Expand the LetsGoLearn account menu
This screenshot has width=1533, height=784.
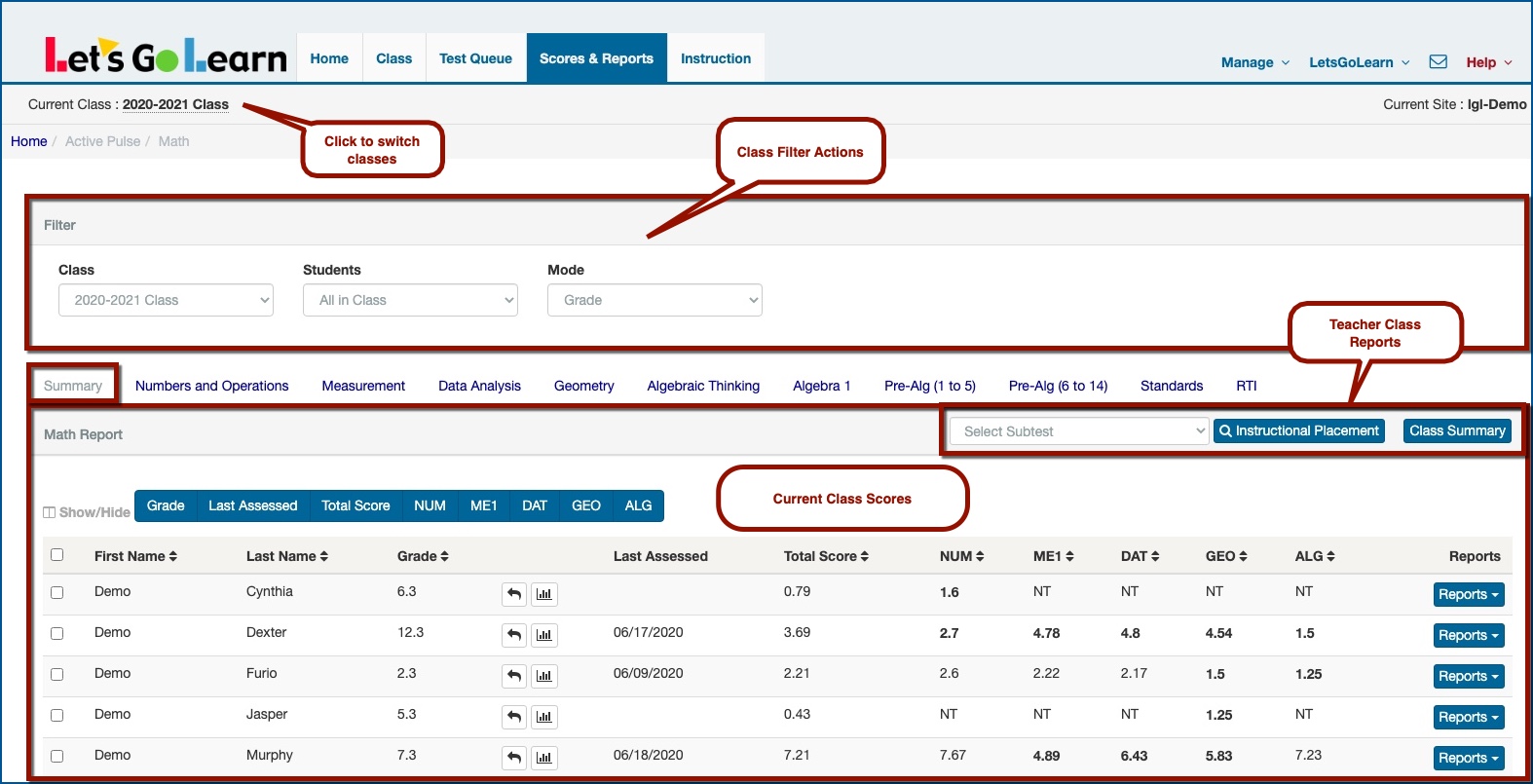1359,62
